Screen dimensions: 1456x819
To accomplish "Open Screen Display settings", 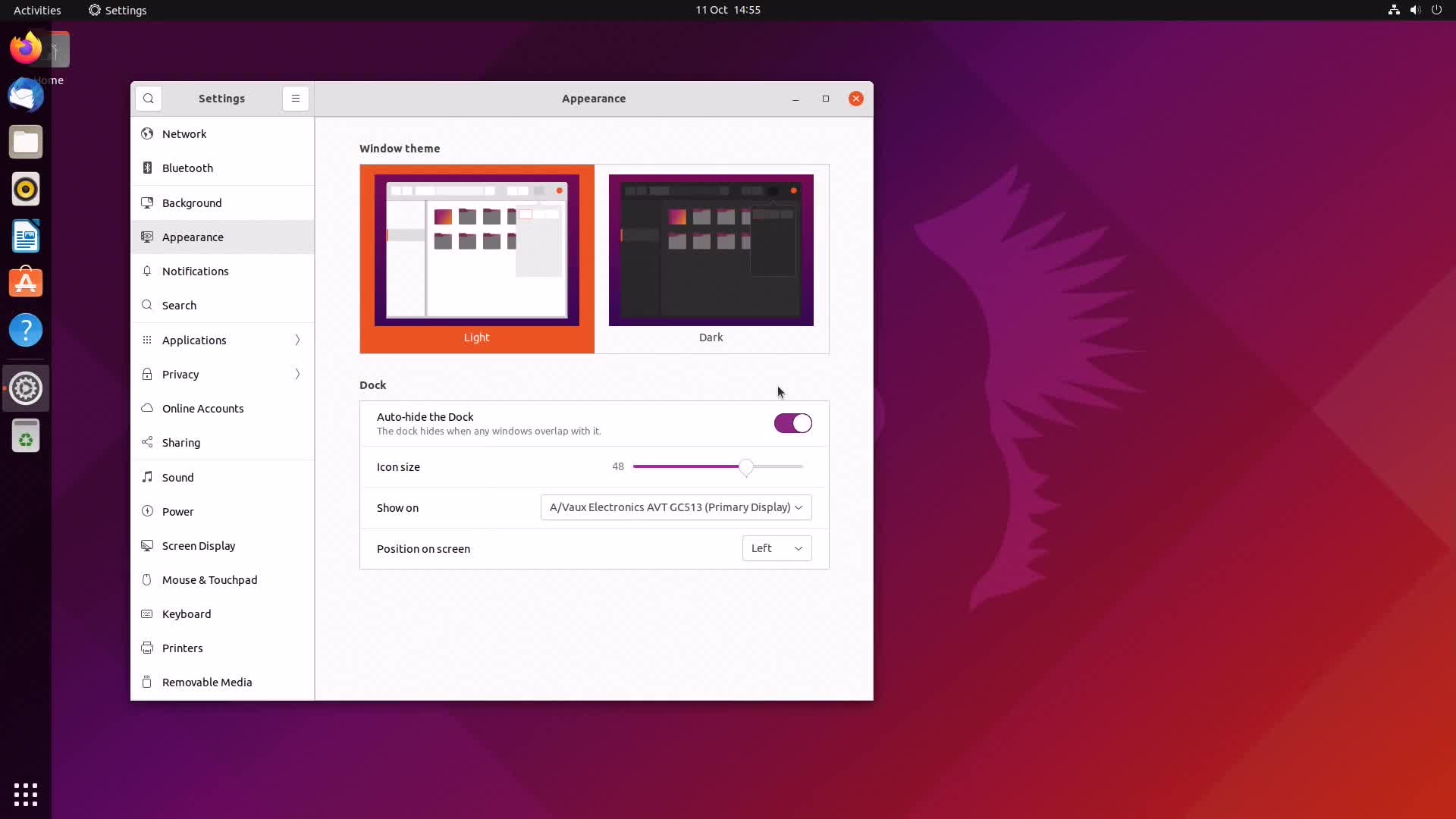I will [x=222, y=546].
